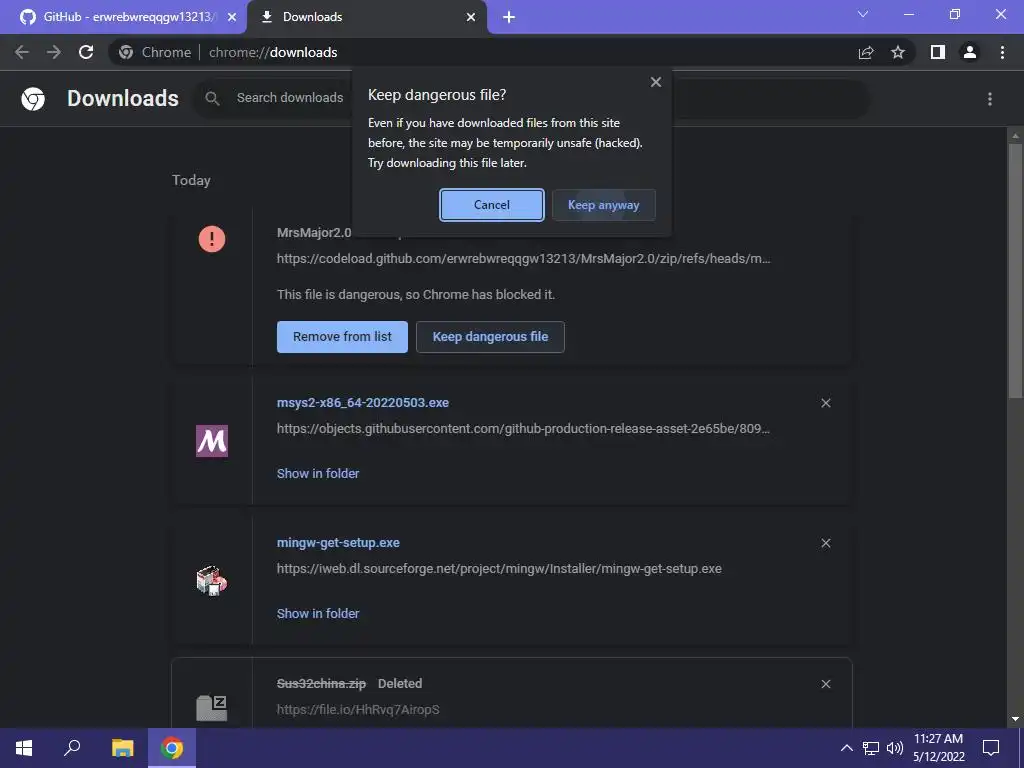Open the volume tray icon
The width and height of the screenshot is (1024, 768).
895,748
